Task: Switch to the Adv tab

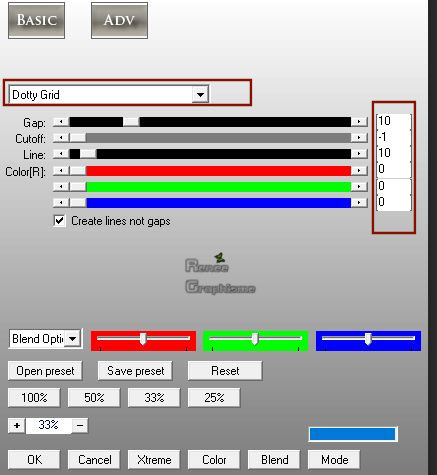Action: 119,20
